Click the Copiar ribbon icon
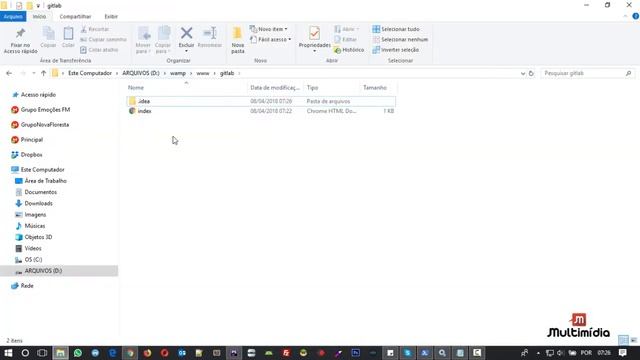Image resolution: width=640 pixels, height=360 pixels. coord(48,33)
